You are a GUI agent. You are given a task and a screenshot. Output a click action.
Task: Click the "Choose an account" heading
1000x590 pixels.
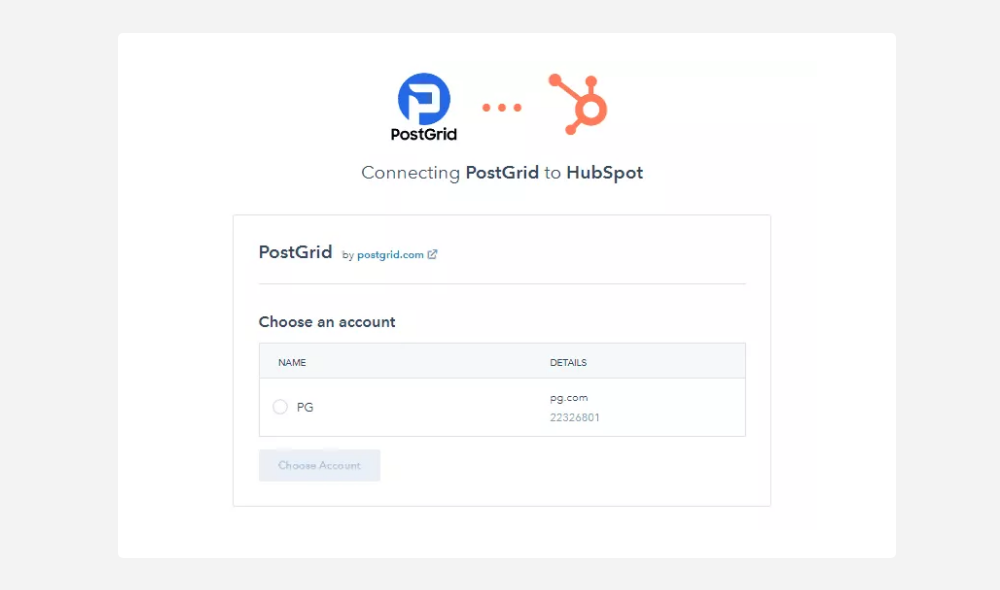coord(327,322)
